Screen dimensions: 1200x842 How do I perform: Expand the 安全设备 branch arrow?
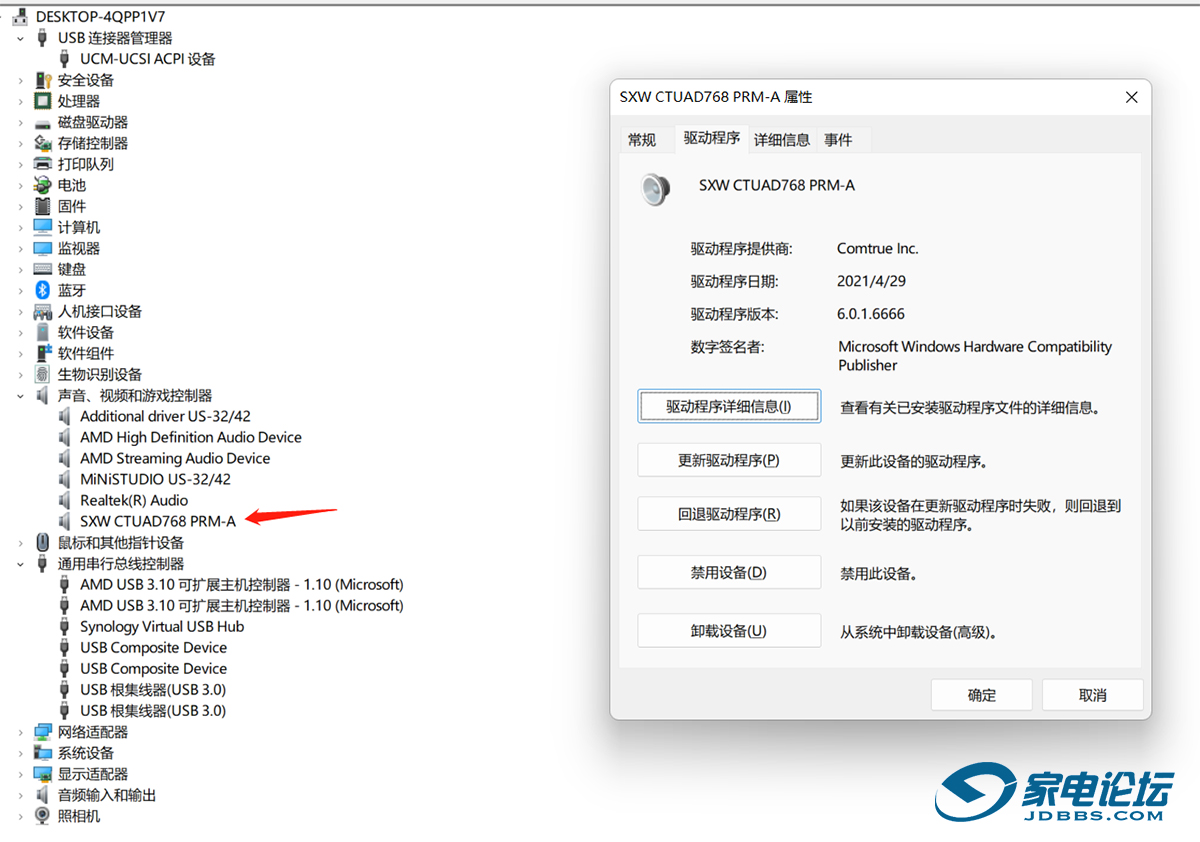[x=21, y=80]
